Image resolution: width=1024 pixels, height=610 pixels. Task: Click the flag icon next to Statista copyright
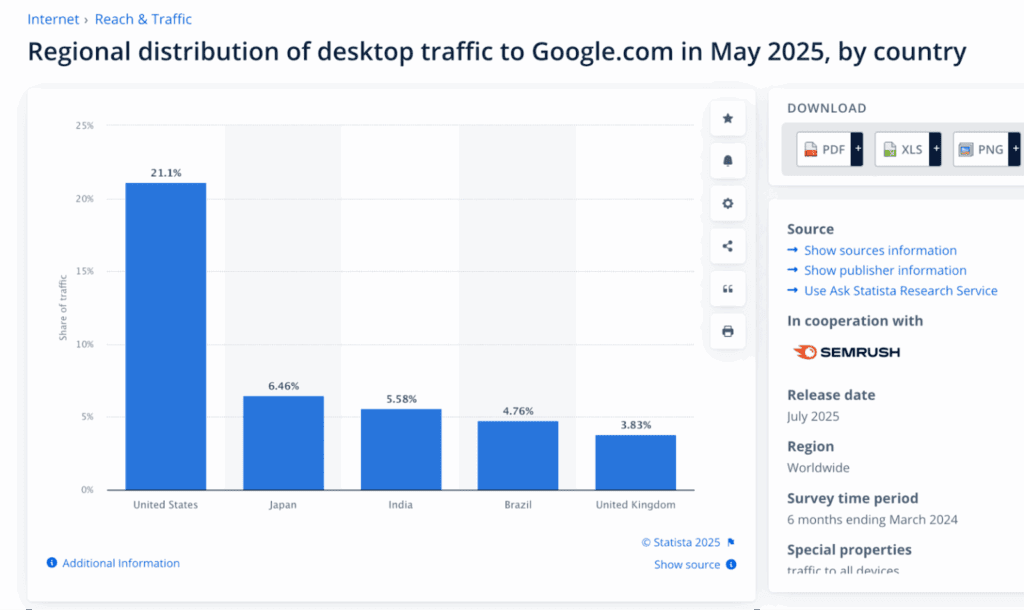coord(730,542)
